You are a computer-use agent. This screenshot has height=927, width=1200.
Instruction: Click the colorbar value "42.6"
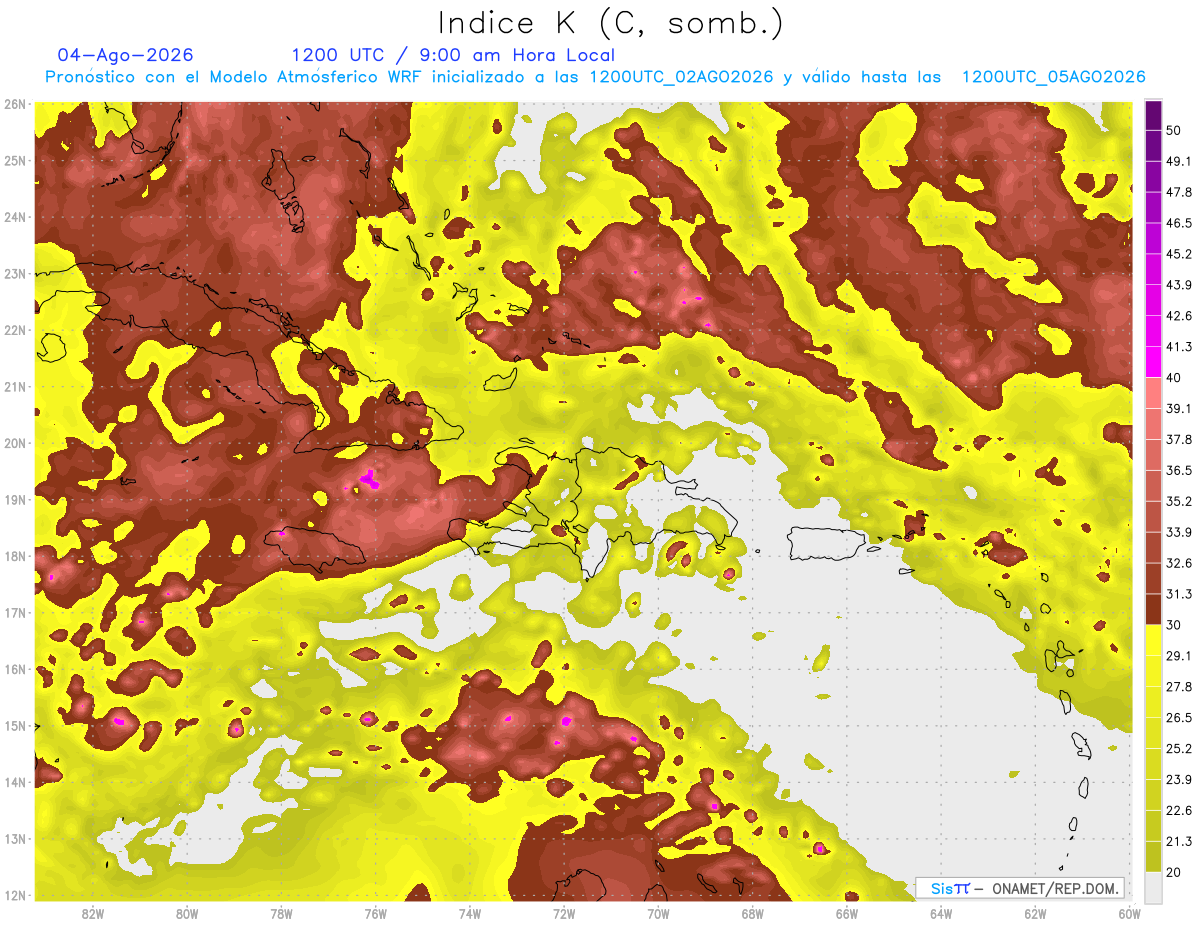tap(1179, 315)
